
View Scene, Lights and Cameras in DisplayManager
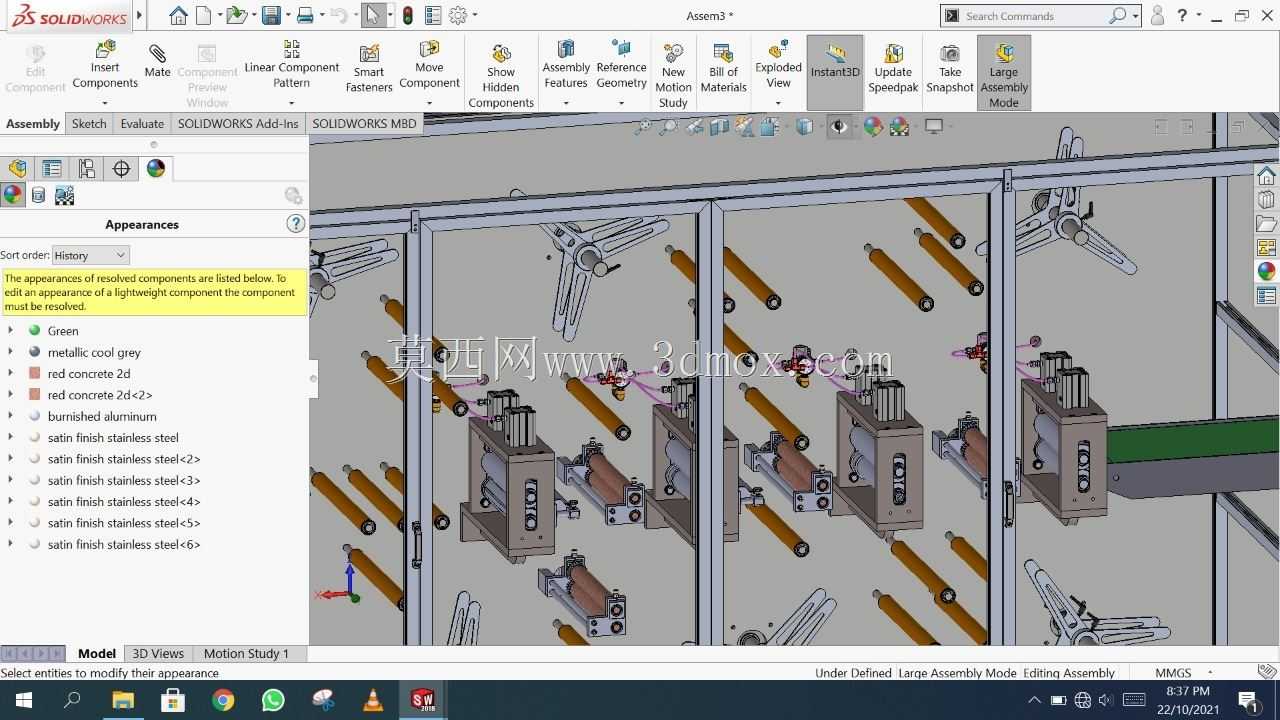[65, 195]
